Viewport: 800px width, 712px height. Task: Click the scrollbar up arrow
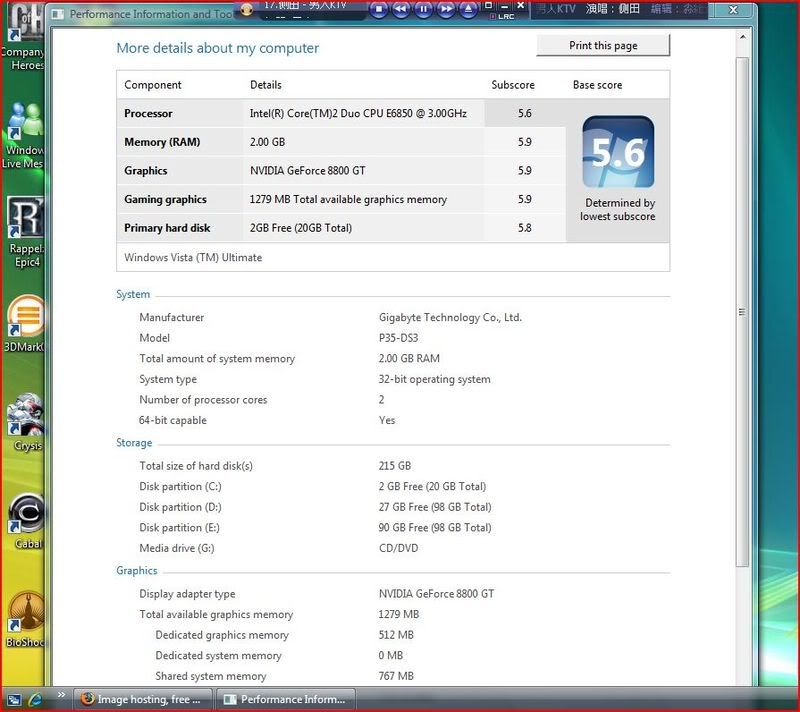(x=742, y=37)
